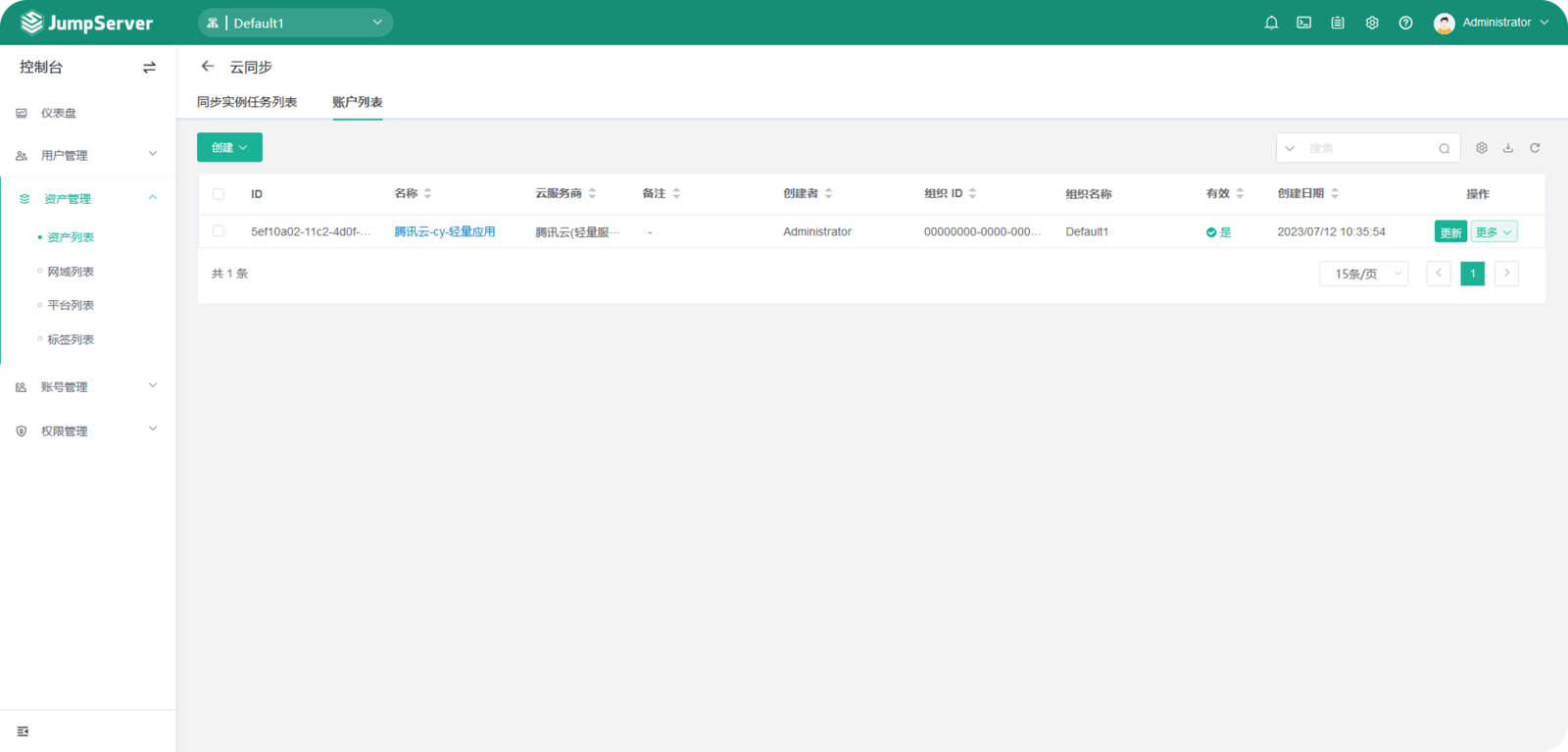Image resolution: width=1568 pixels, height=752 pixels.
Task: Expand 更多 actions for the row
Action: [x=1494, y=231]
